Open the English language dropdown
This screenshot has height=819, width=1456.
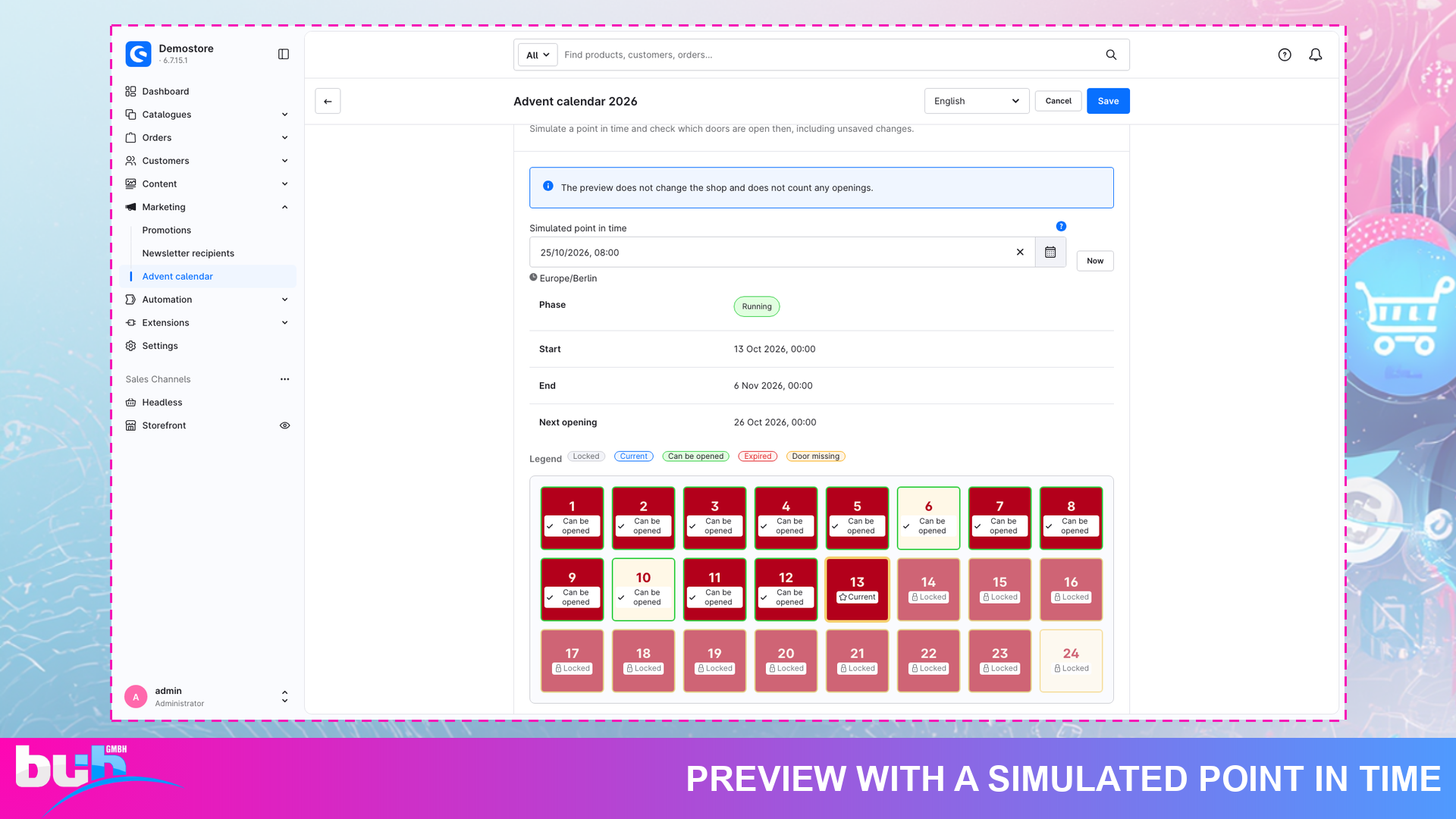pyautogui.click(x=977, y=101)
